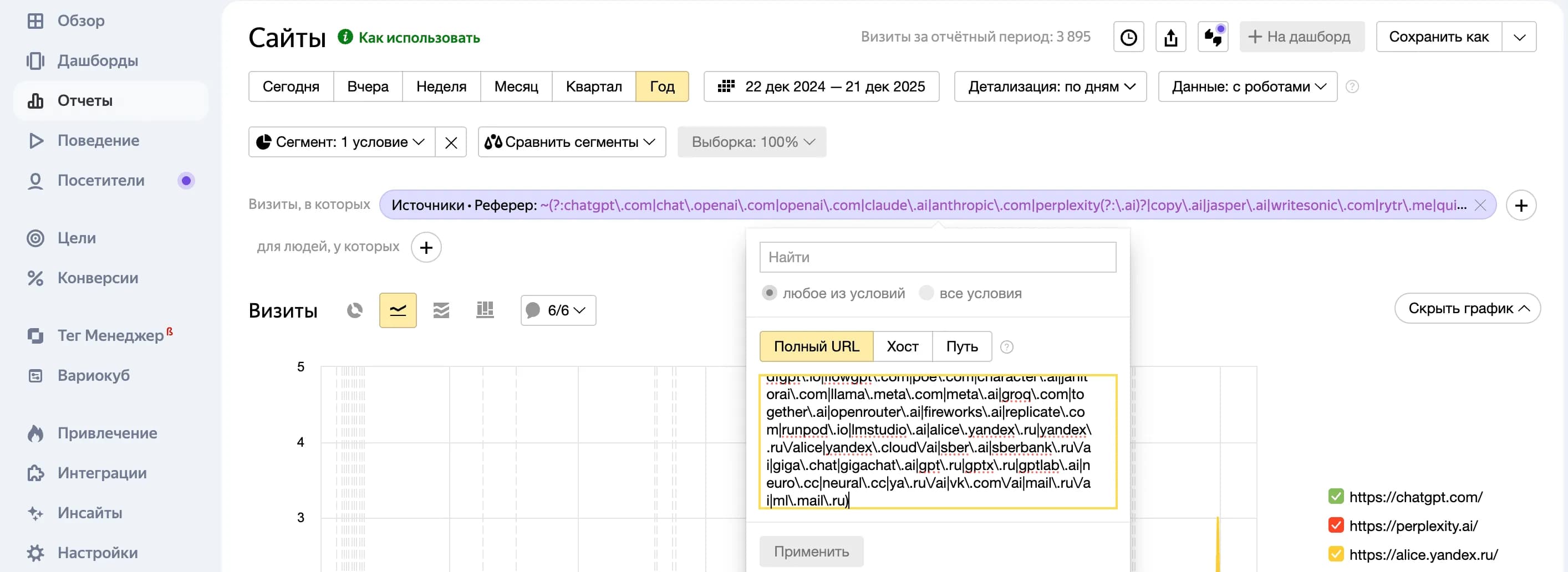Open the Как использовать link
The image size is (1568, 572).
[419, 38]
